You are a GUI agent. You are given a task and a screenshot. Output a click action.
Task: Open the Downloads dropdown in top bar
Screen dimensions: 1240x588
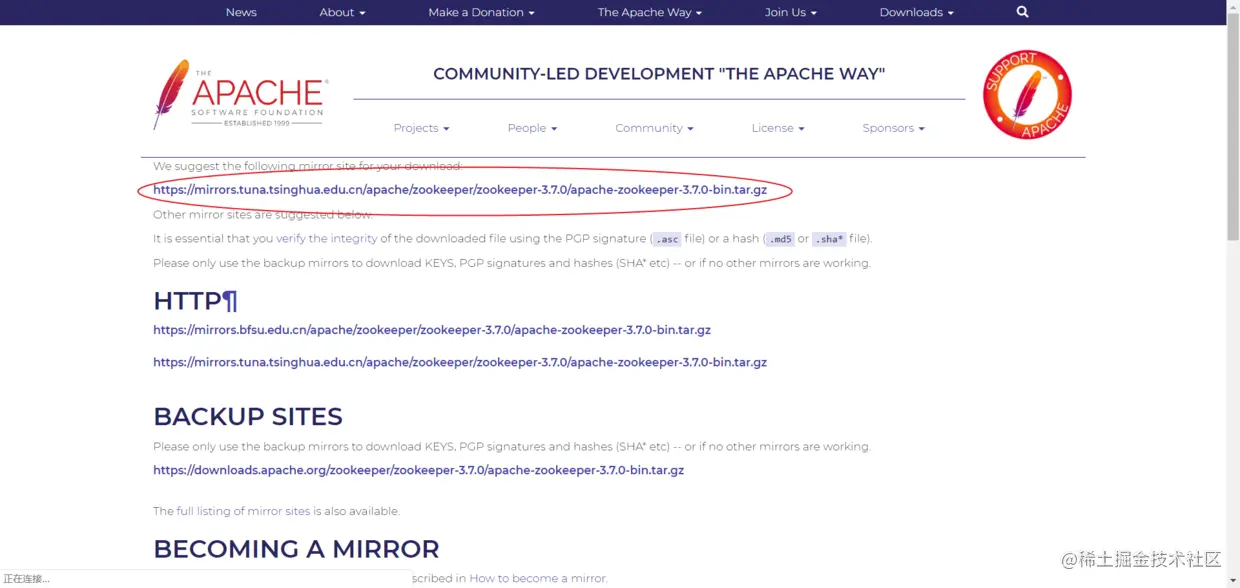(917, 12)
